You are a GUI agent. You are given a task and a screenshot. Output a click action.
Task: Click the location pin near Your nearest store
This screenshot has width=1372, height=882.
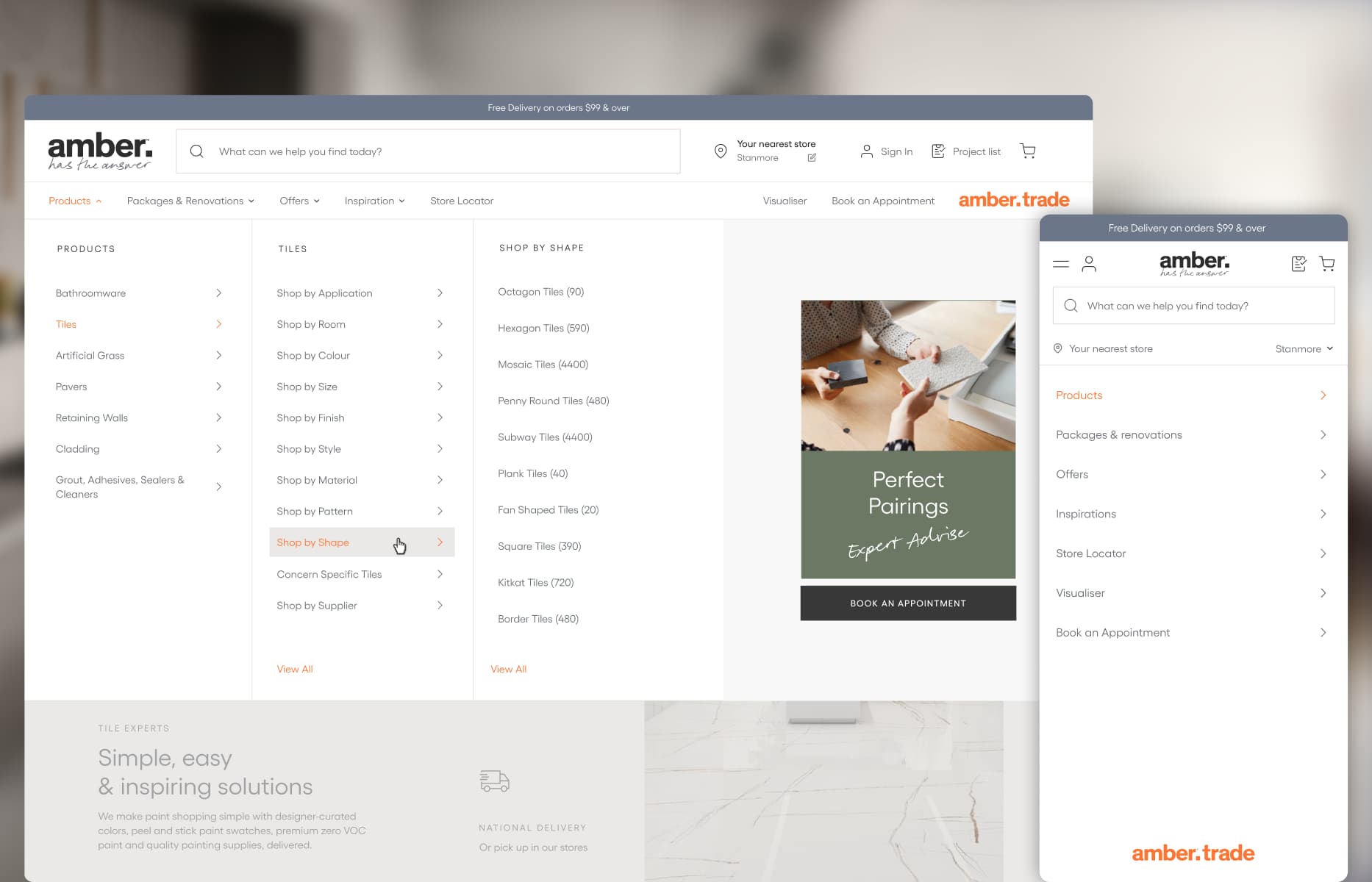click(721, 151)
